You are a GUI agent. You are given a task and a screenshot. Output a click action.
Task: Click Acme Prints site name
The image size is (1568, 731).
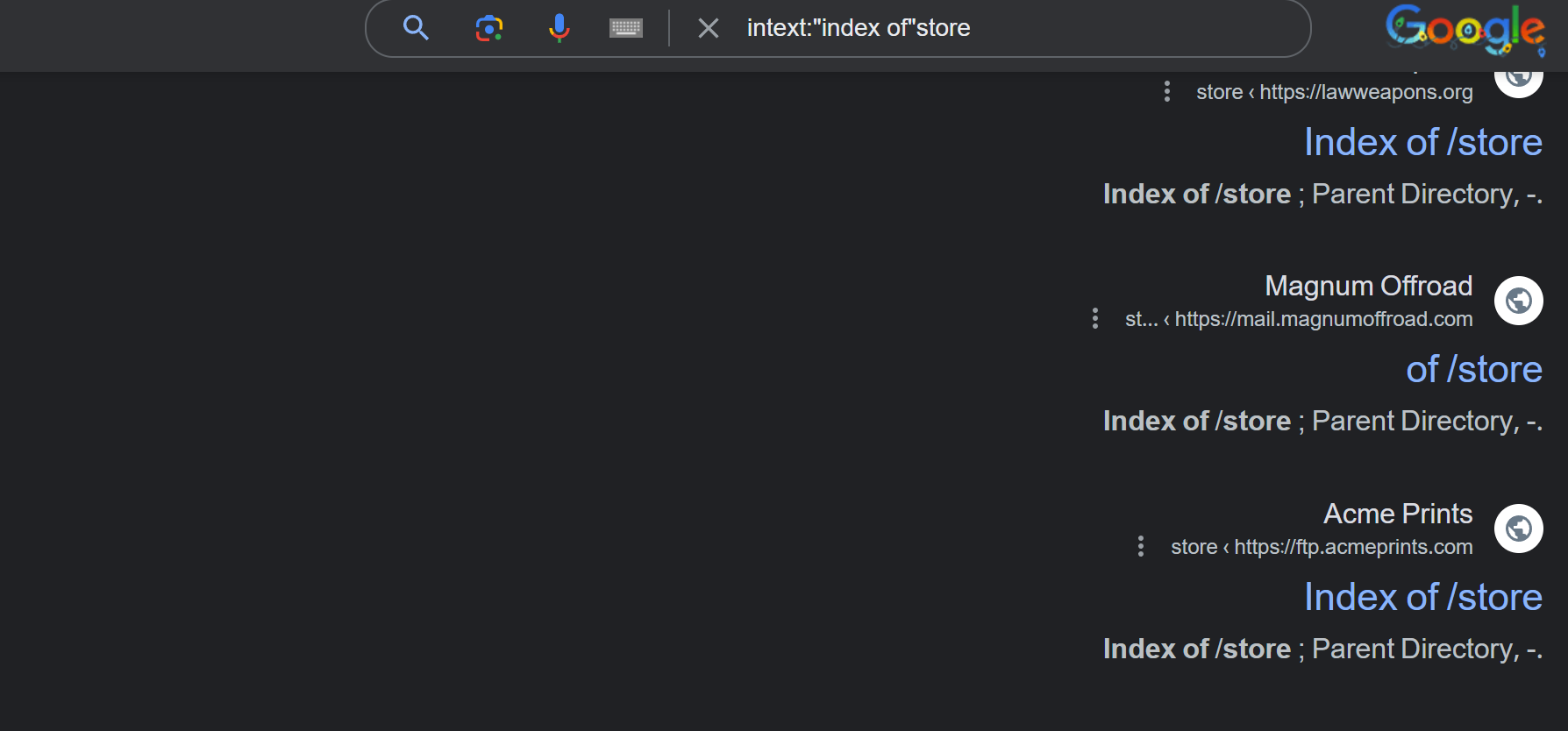click(x=1398, y=514)
